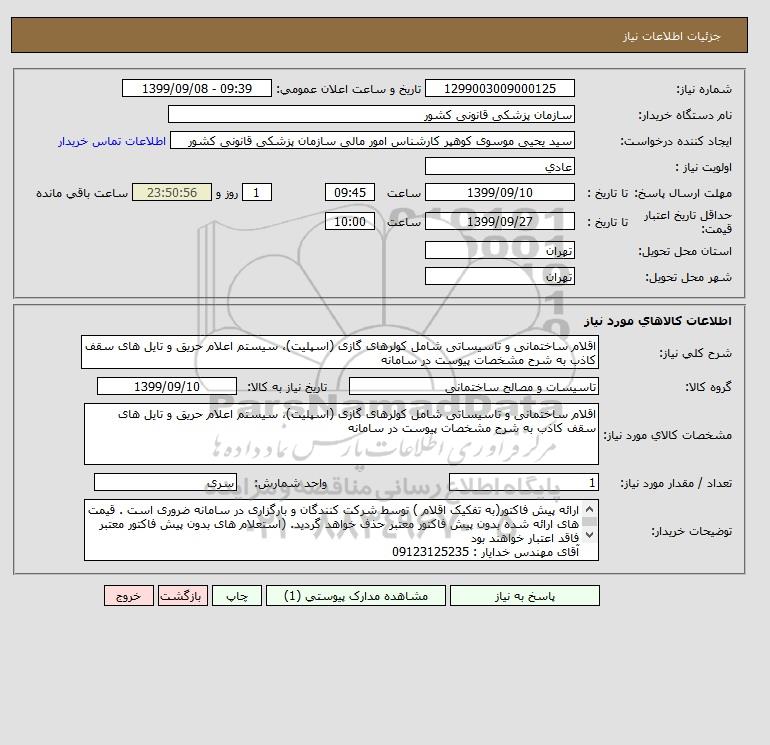This screenshot has width=770, height=745.
Task: Click the ایجاد کننده درخواست label
Action: pos(676,141)
